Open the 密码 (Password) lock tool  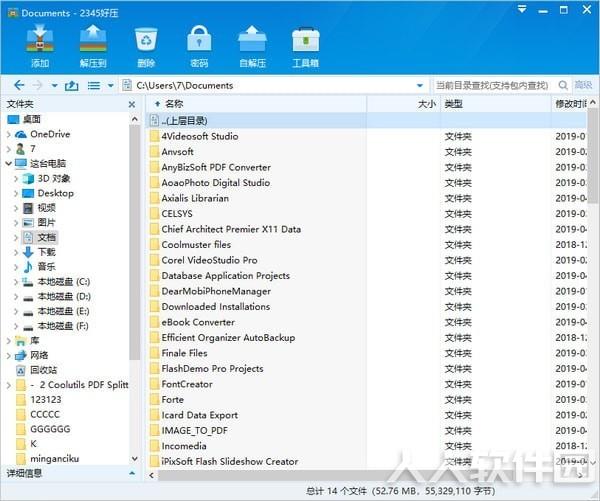coord(199,46)
